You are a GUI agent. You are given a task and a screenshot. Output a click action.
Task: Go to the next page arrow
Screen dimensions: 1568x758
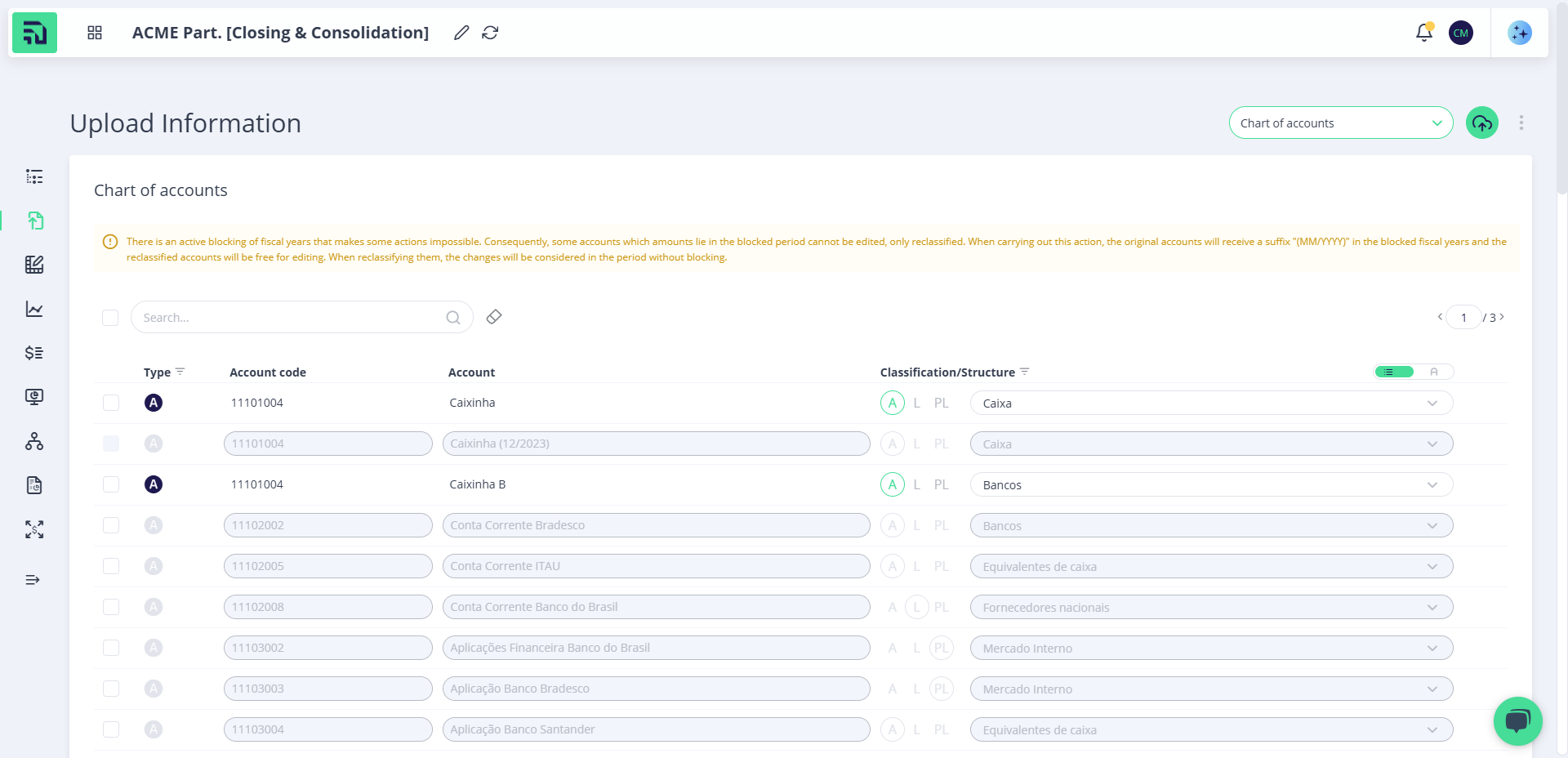pos(1502,317)
